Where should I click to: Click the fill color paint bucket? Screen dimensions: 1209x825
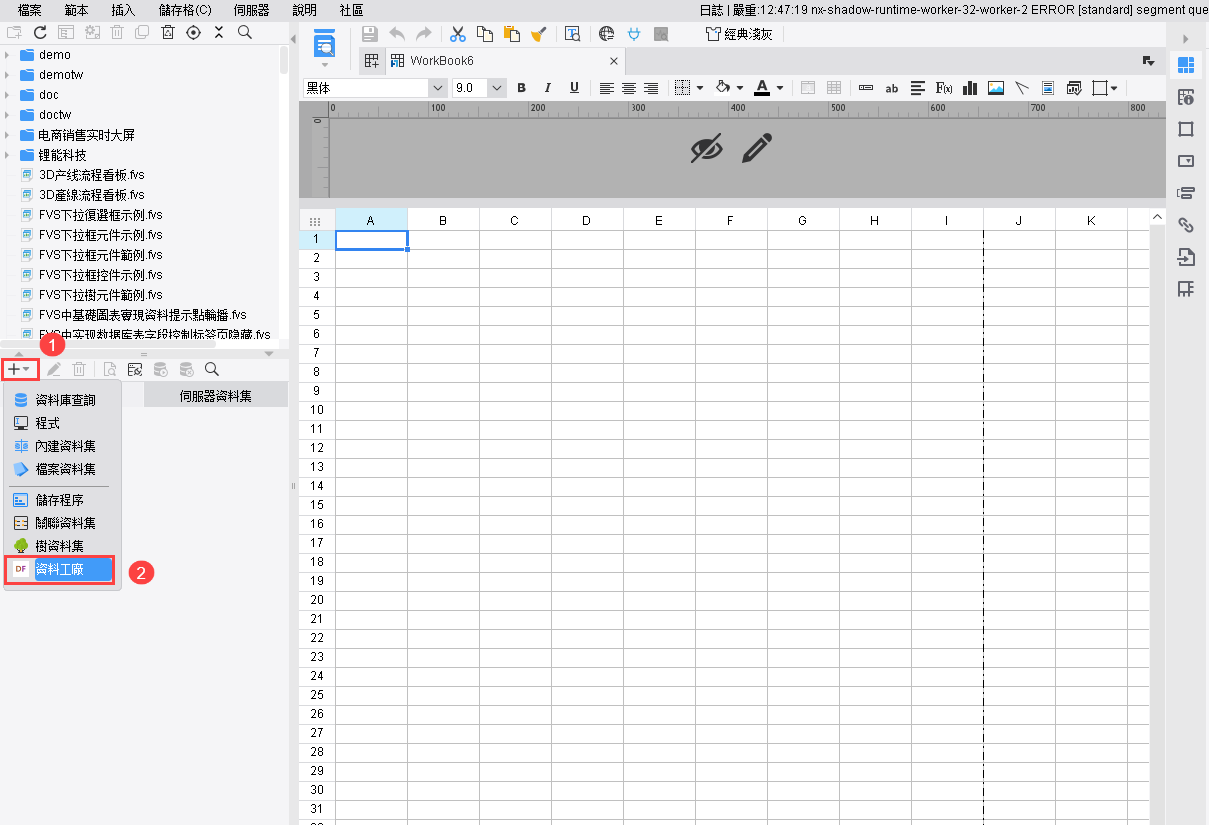pos(724,88)
